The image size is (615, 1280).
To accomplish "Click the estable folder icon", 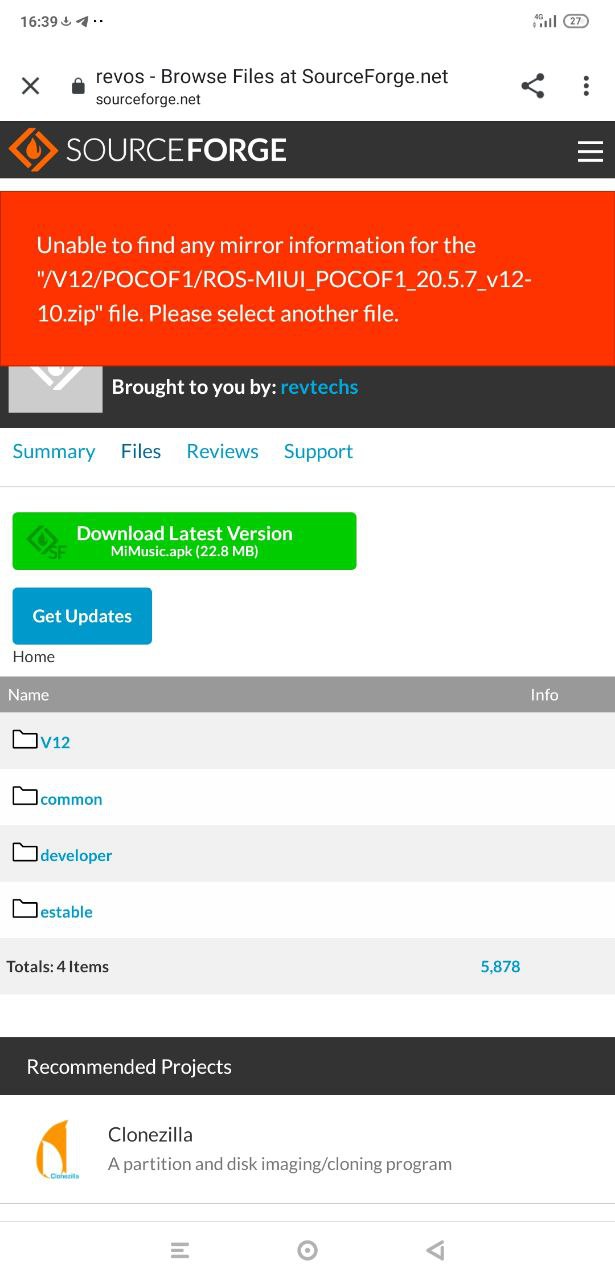I will pyautogui.click(x=25, y=909).
